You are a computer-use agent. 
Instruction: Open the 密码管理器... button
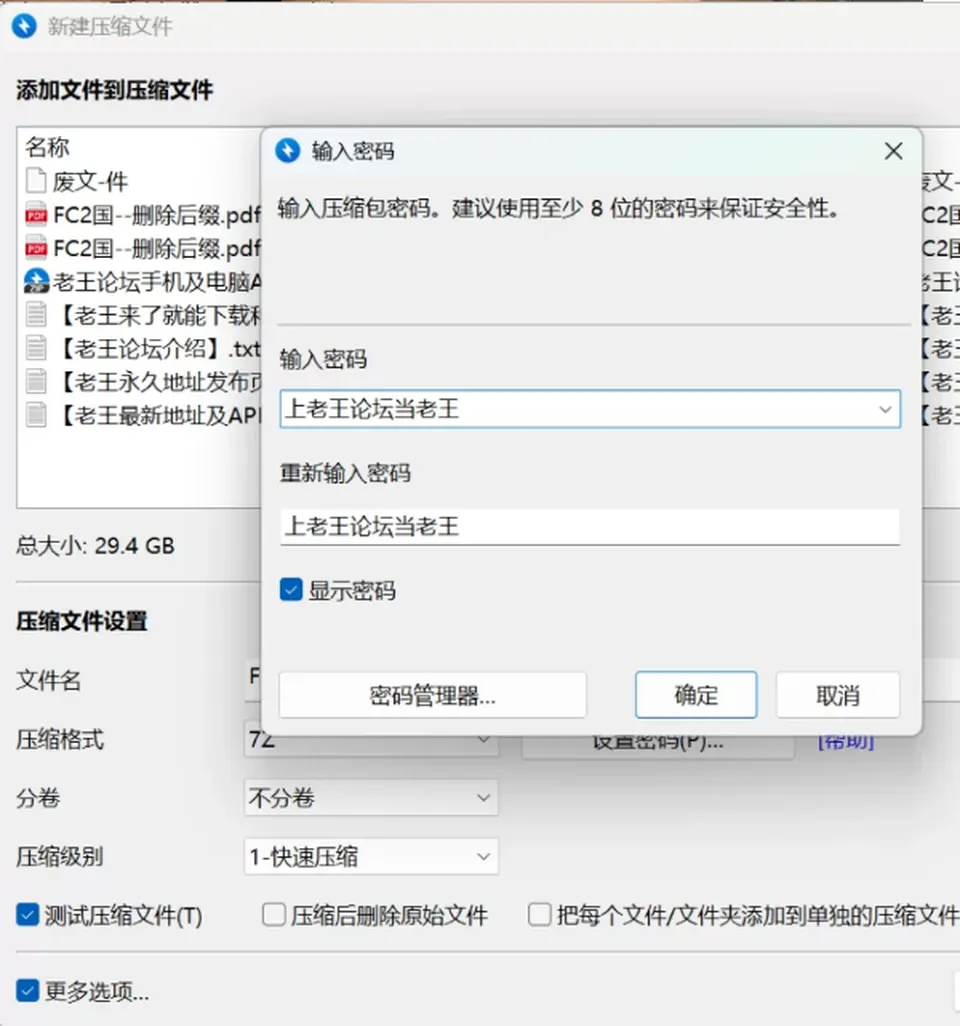(433, 695)
